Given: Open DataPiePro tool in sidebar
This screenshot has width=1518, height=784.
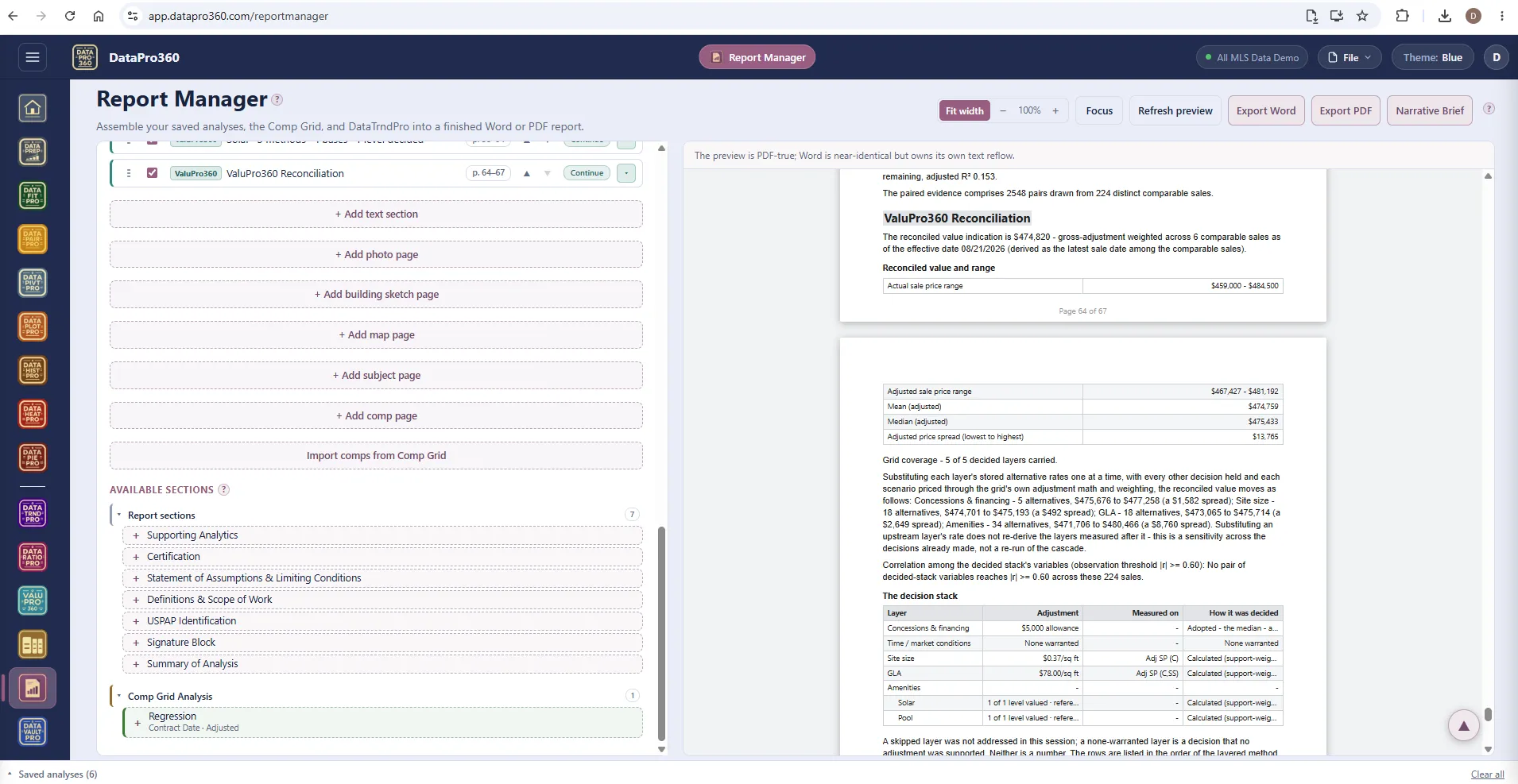Looking at the screenshot, I should [33, 458].
